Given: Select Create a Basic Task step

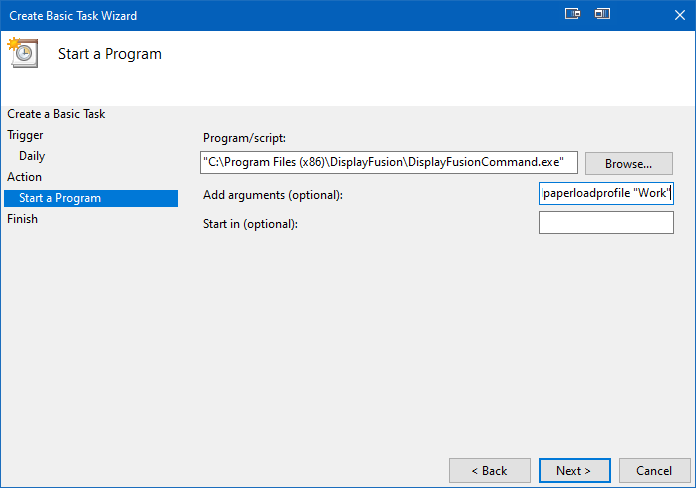Looking at the screenshot, I should point(56,114).
